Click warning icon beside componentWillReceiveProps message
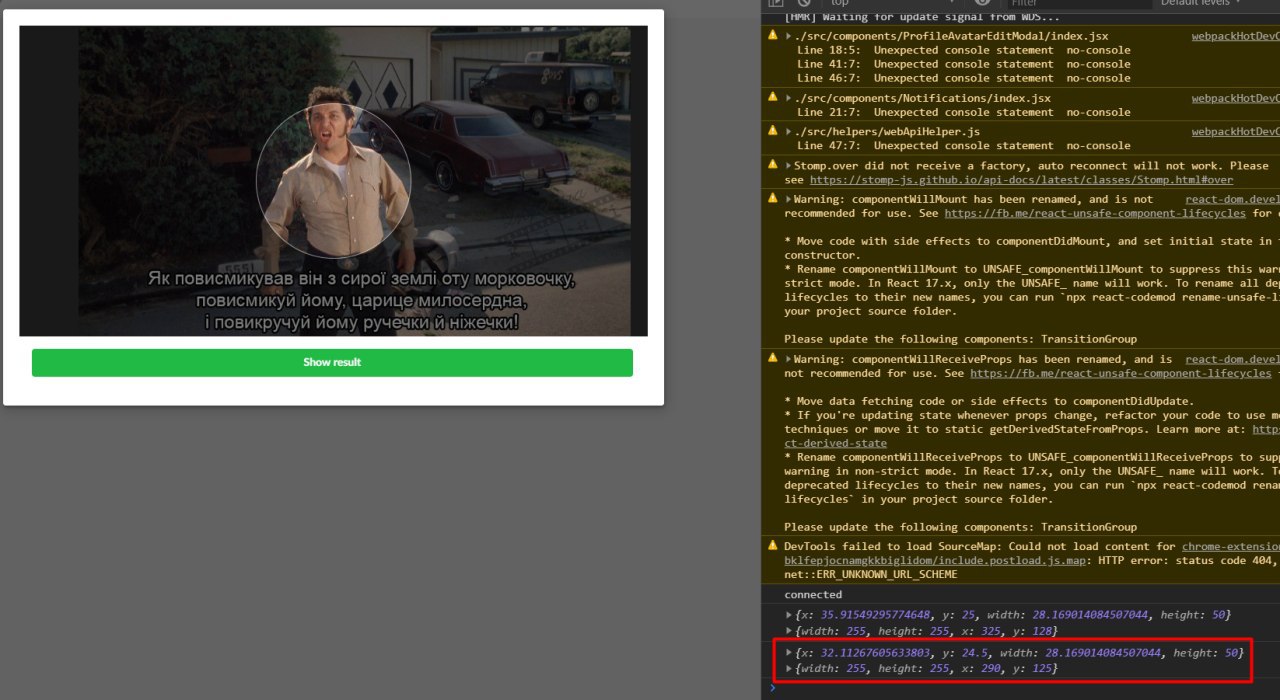Viewport: 1280px width, 700px height. tap(772, 358)
